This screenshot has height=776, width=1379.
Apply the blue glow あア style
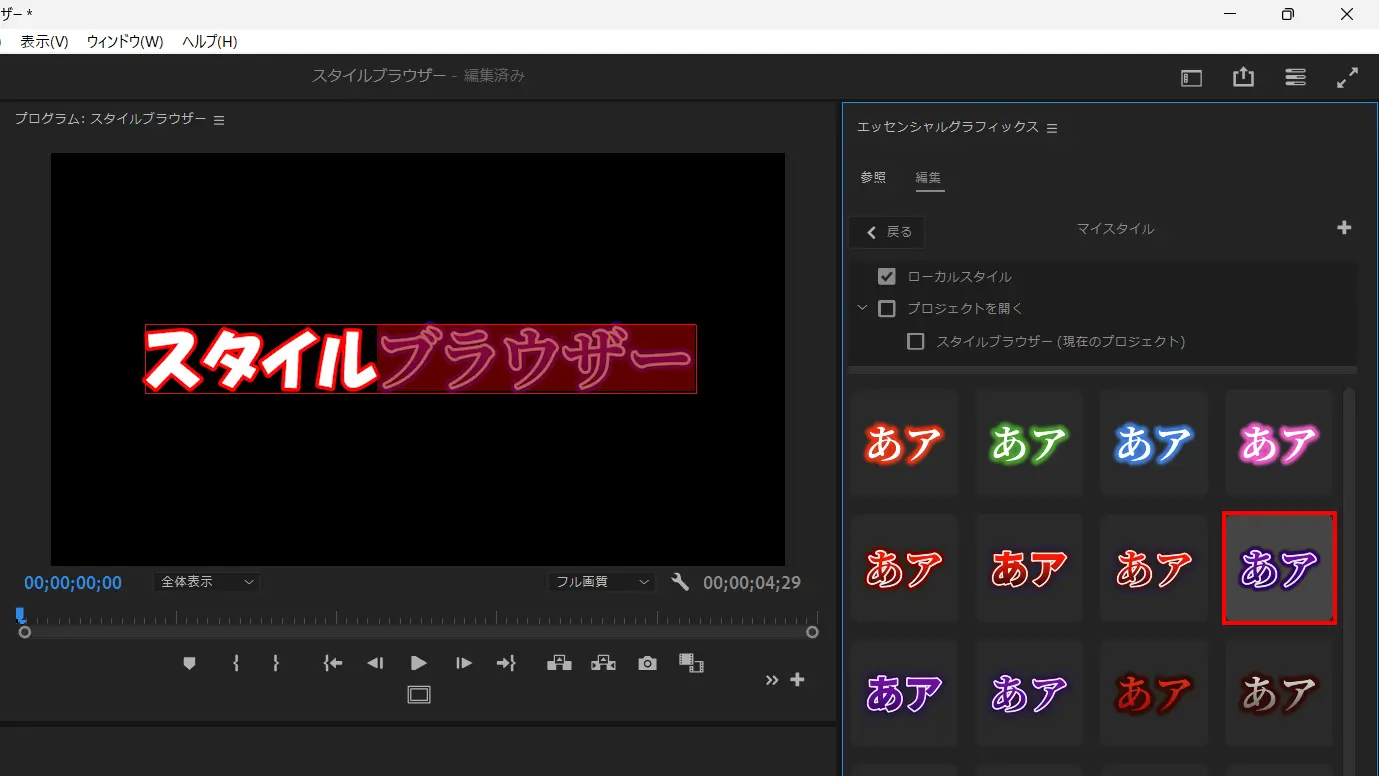click(x=1154, y=443)
